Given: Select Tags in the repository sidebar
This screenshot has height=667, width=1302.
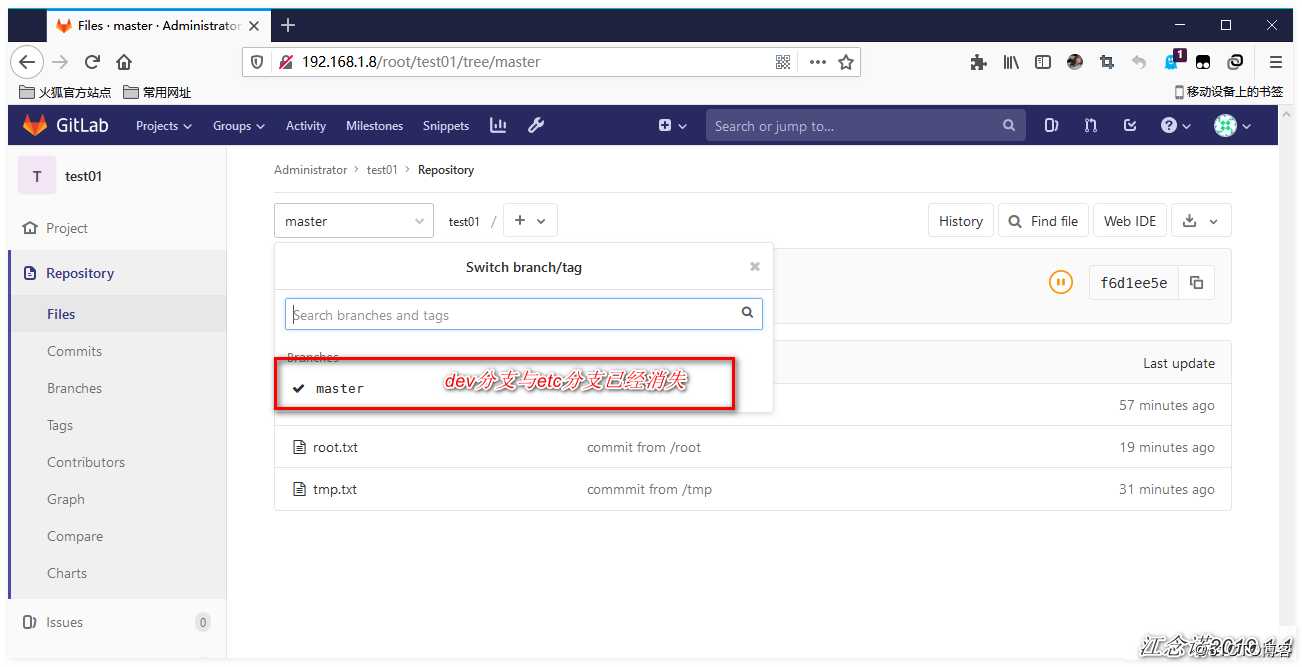Looking at the screenshot, I should click(x=60, y=425).
